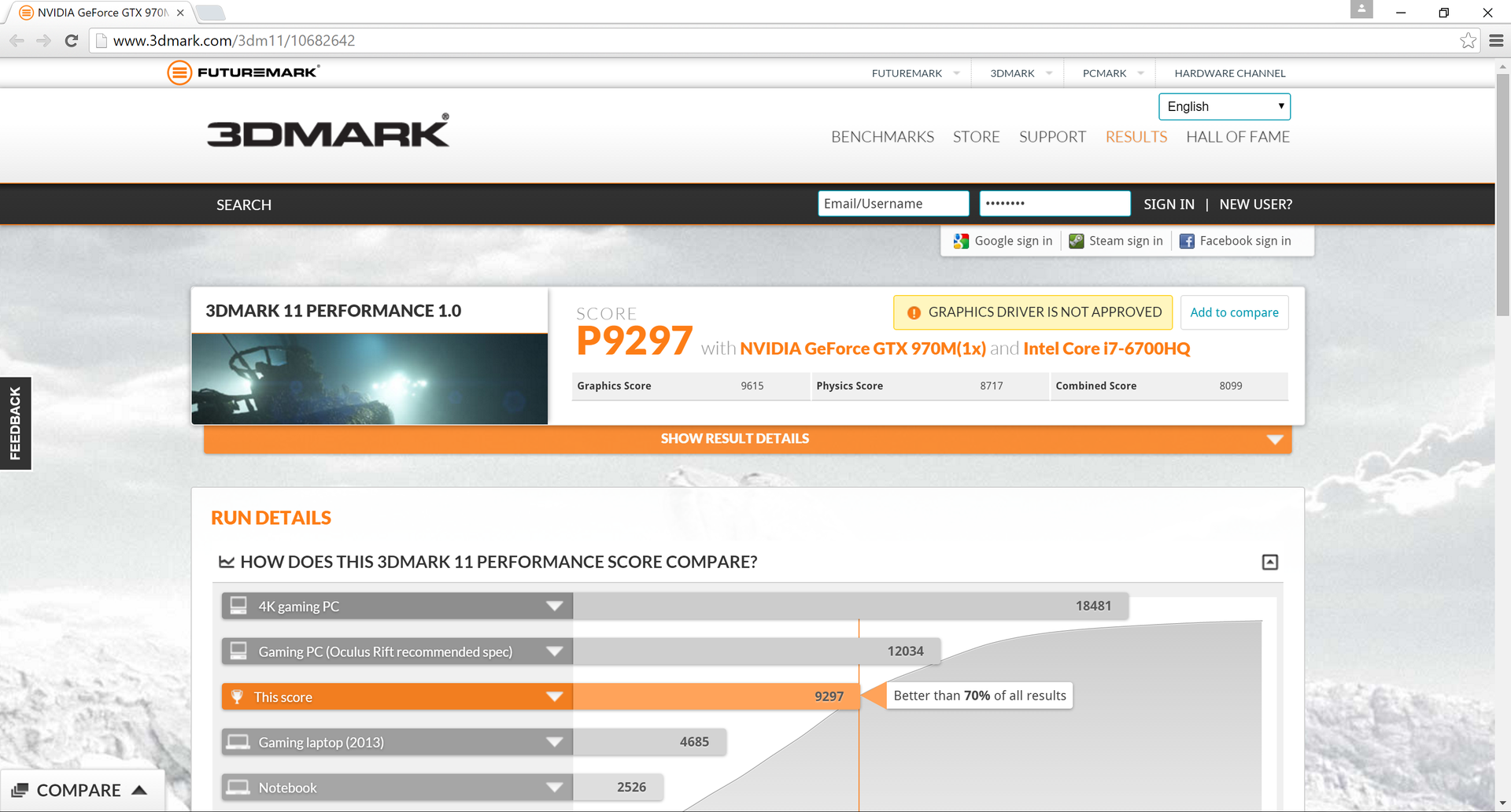Close the NVIDIA GeForce GTX 970M tab
Screen dimensions: 1511x812
point(180,13)
